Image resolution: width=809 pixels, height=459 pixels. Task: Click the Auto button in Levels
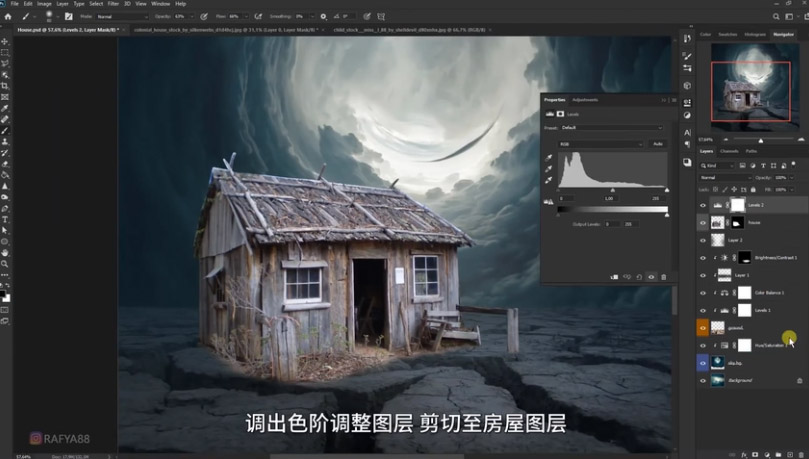(x=658, y=144)
